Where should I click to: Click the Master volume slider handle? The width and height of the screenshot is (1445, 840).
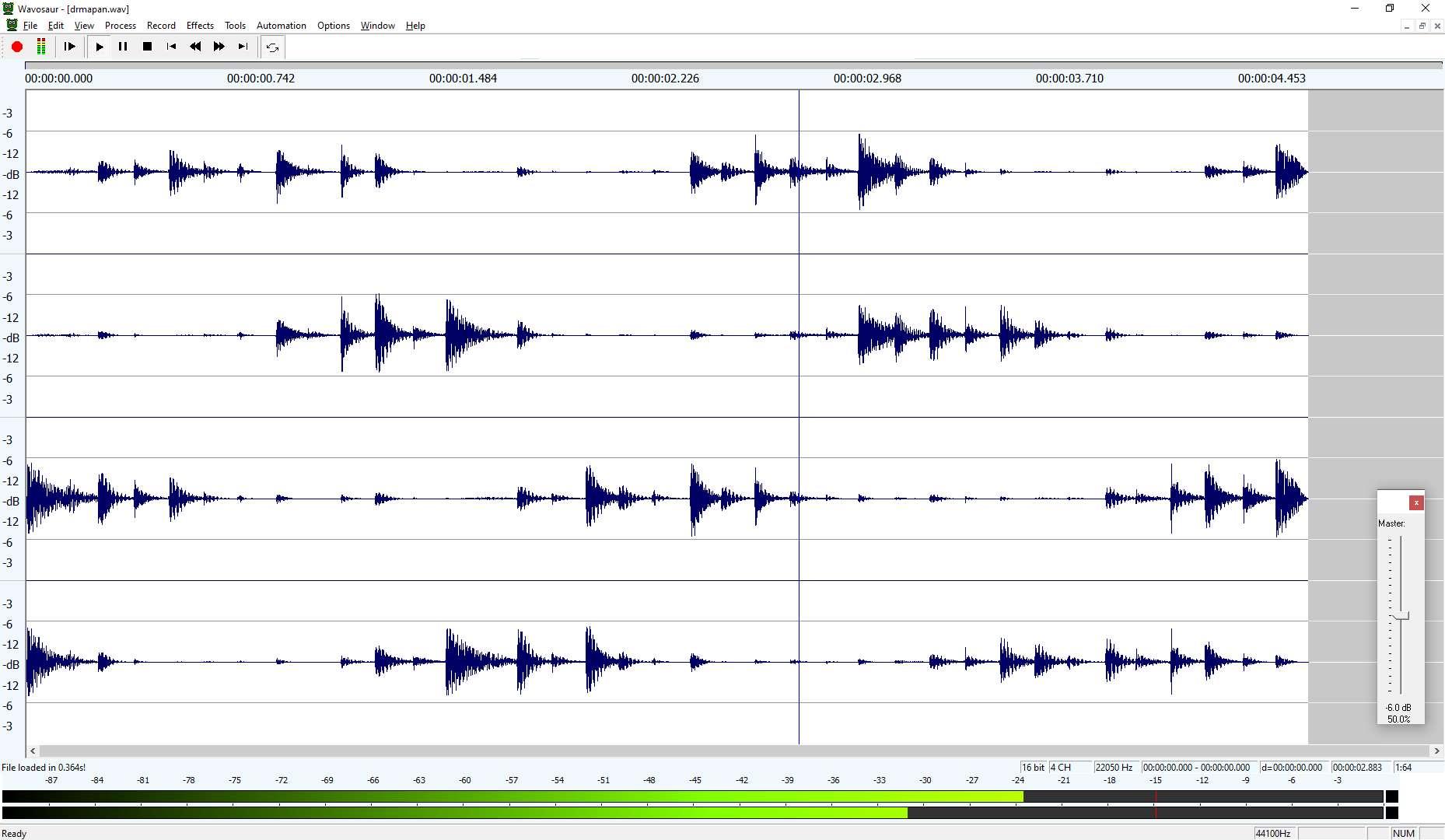(x=1401, y=616)
